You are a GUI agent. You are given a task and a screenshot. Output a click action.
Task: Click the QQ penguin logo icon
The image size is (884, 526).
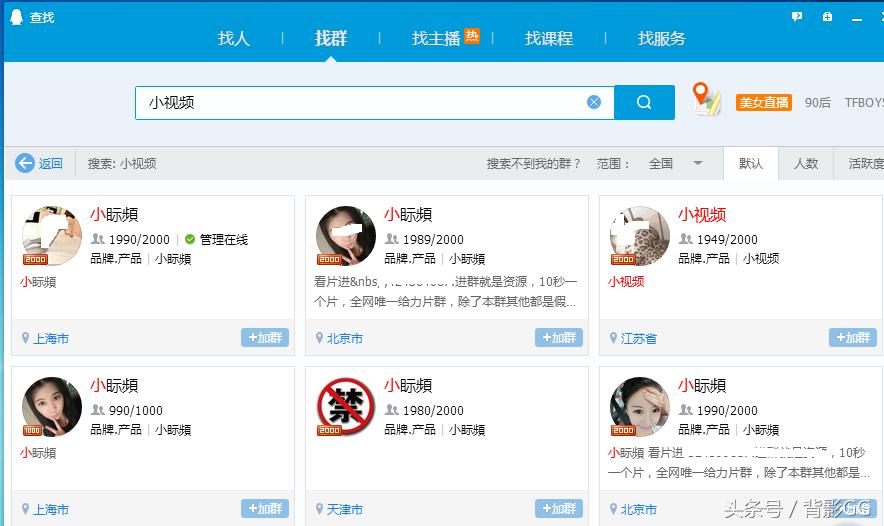point(16,17)
